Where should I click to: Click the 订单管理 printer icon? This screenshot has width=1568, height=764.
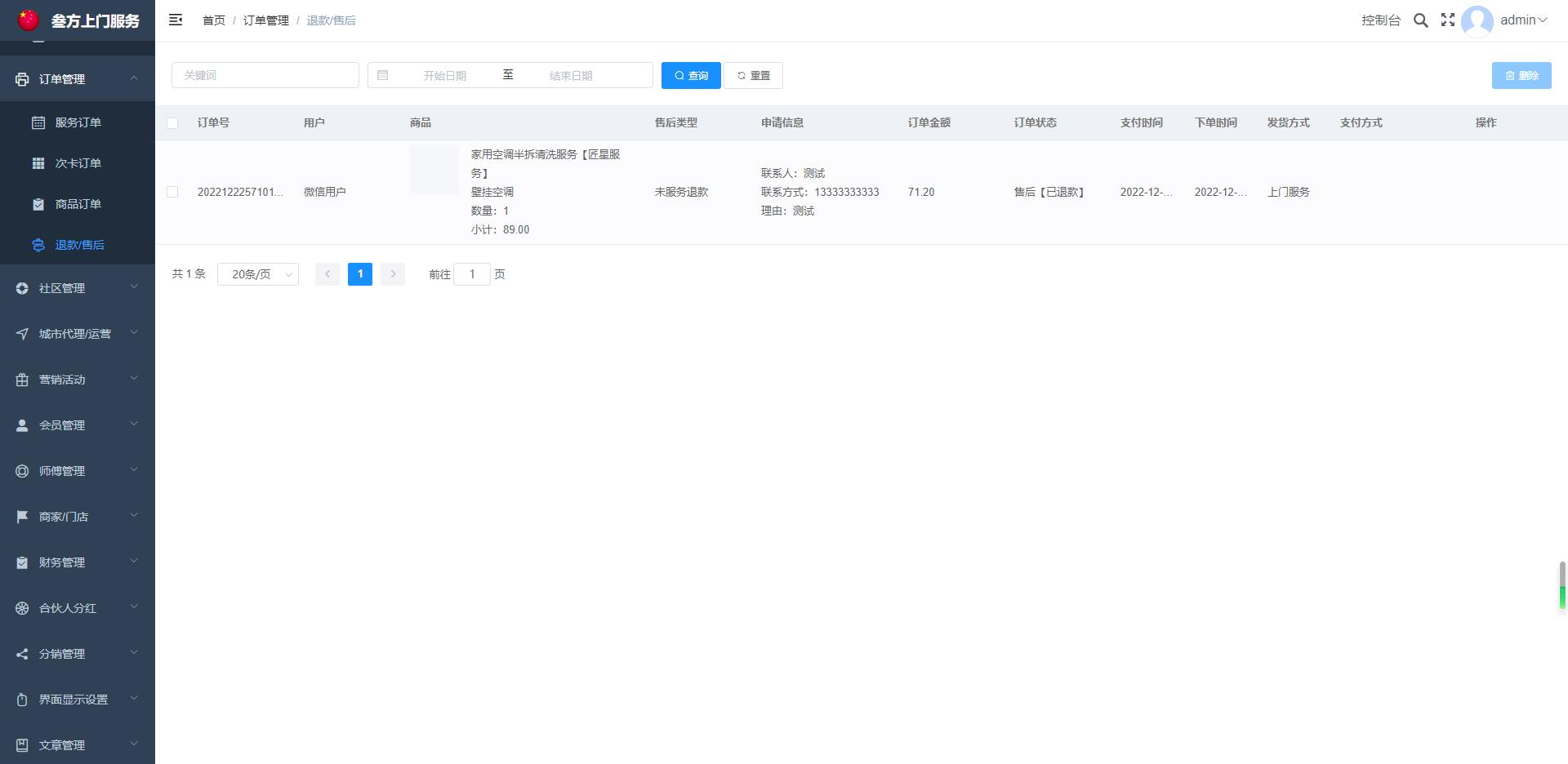(22, 79)
